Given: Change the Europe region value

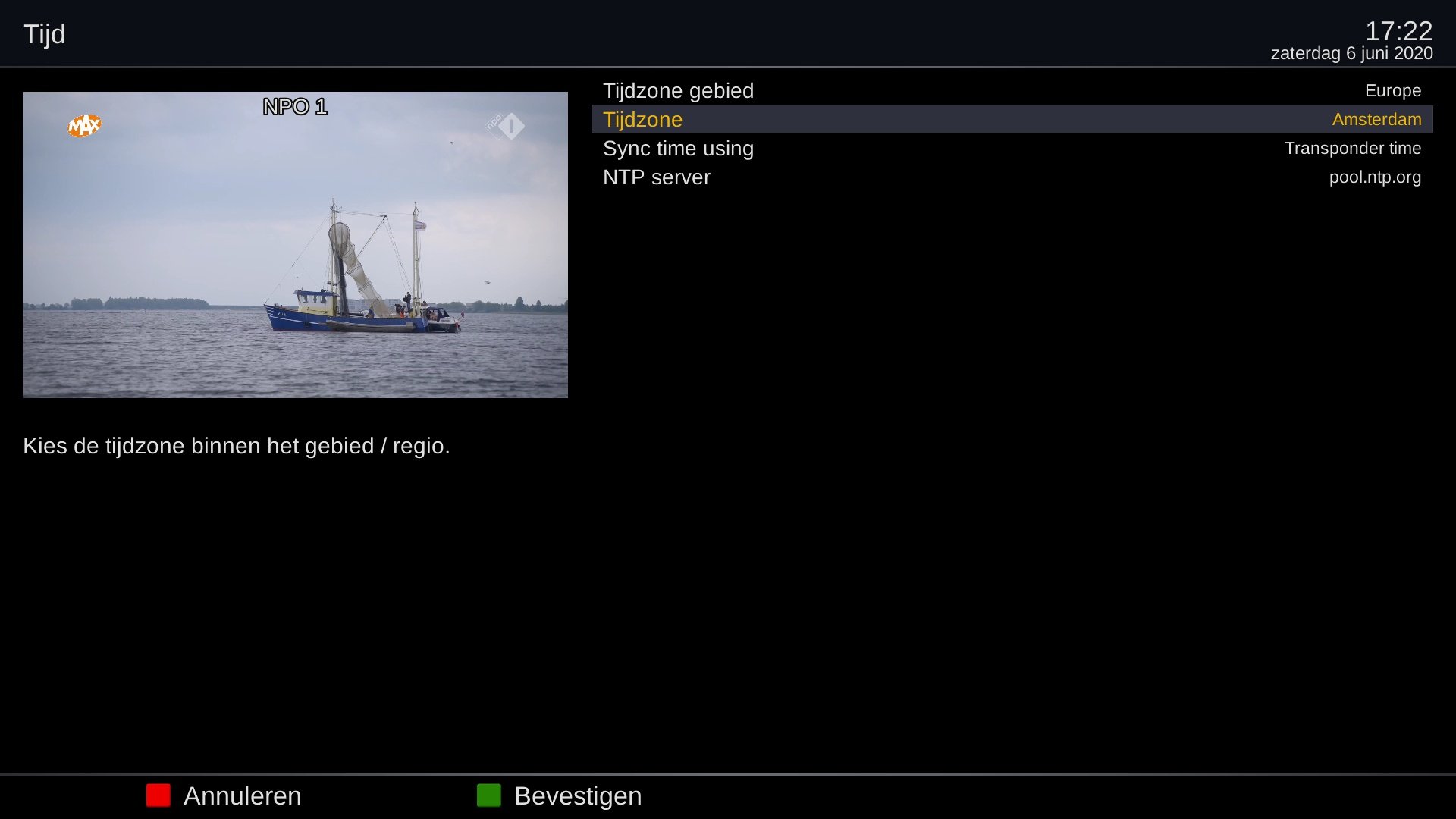Looking at the screenshot, I should (x=1392, y=91).
